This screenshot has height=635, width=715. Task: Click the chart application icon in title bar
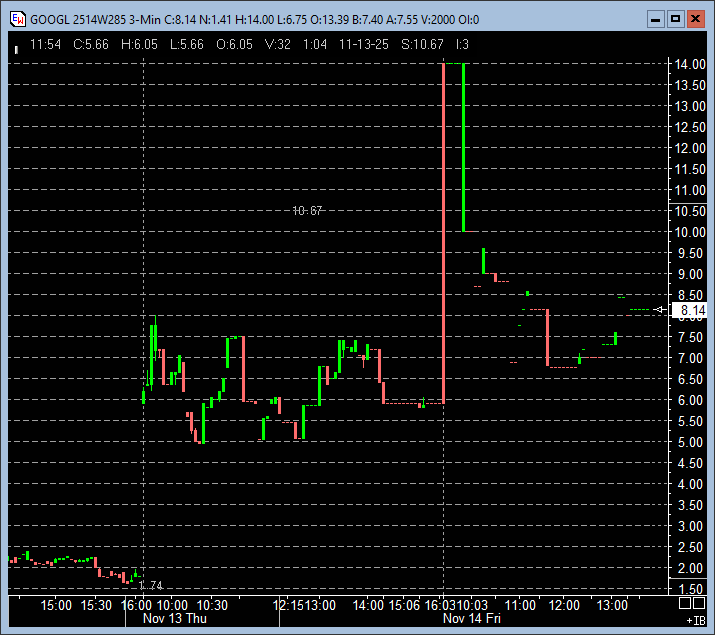(16, 19)
